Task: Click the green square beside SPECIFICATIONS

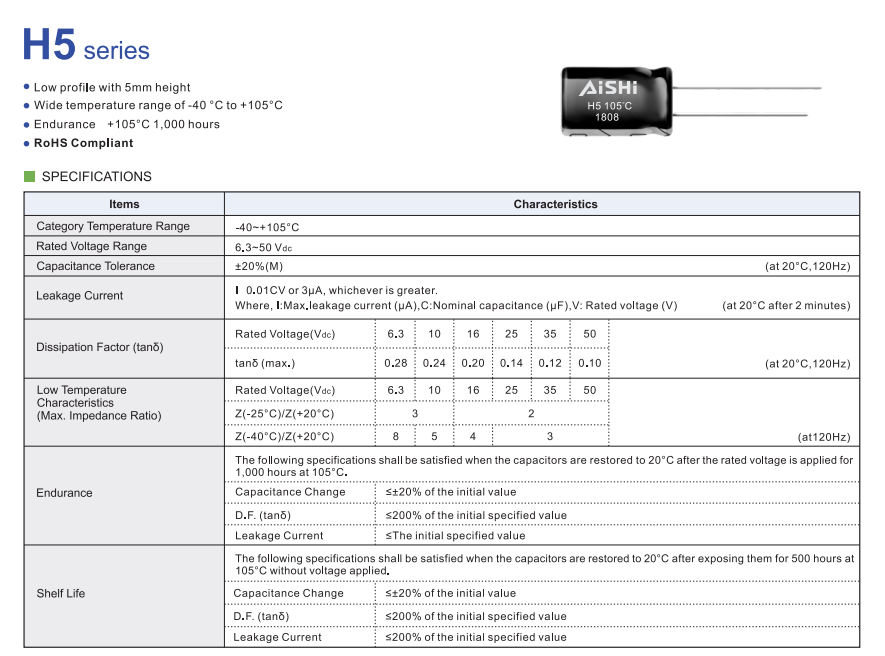Action: point(29,177)
